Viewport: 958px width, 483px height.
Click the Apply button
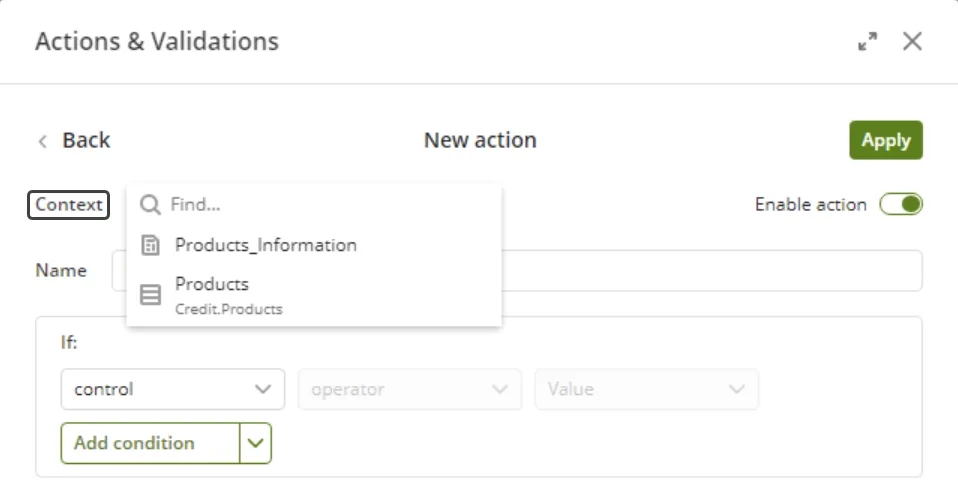pyautogui.click(x=886, y=140)
